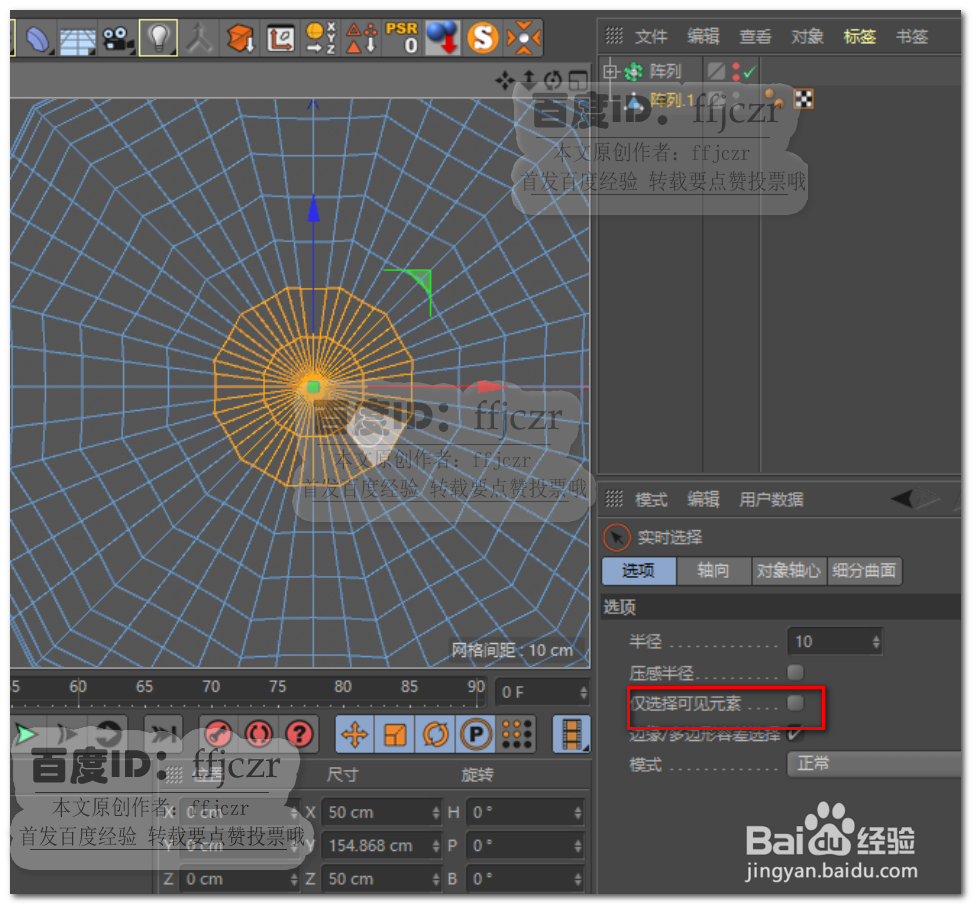Open the 对象 menu in object manager

808,37
